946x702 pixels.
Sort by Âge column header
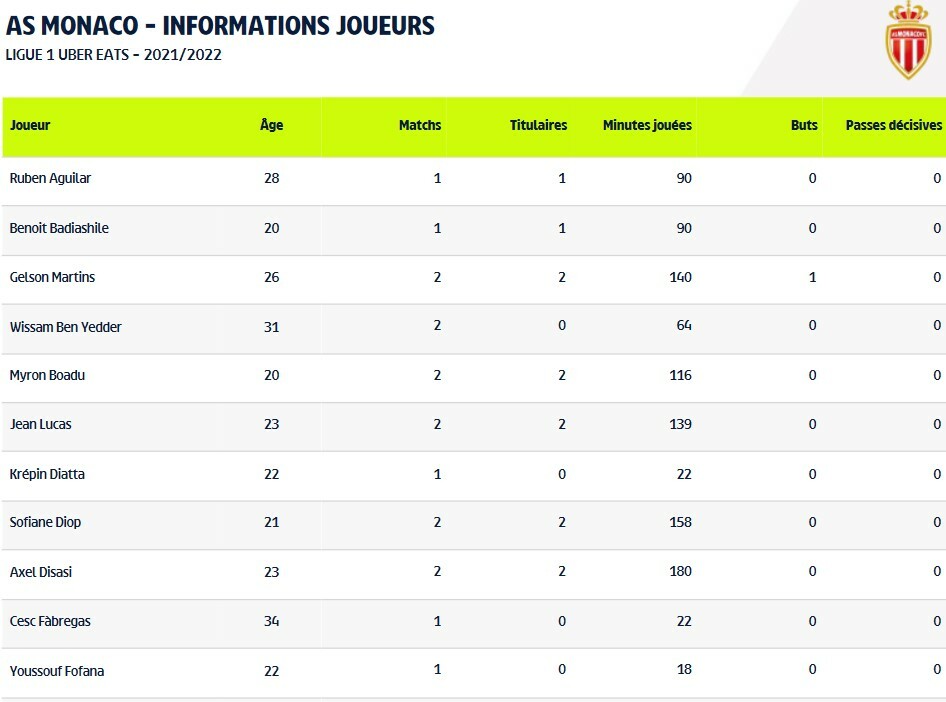tap(271, 126)
